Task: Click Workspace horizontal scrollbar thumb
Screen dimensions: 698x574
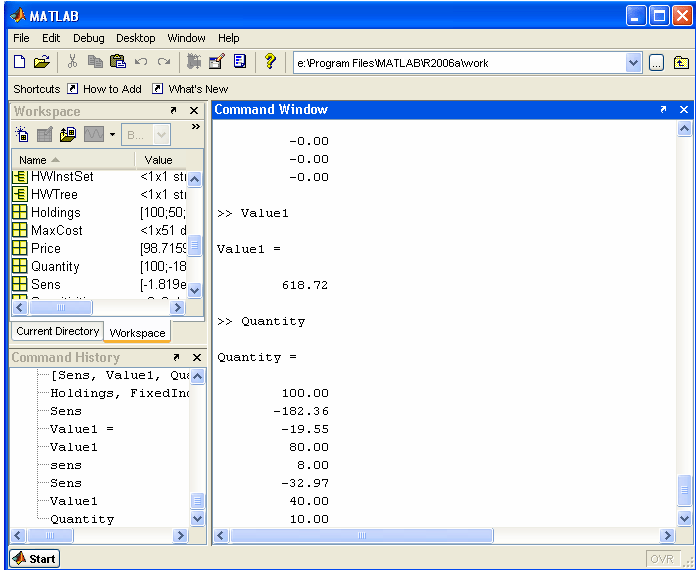Action: click(61, 307)
